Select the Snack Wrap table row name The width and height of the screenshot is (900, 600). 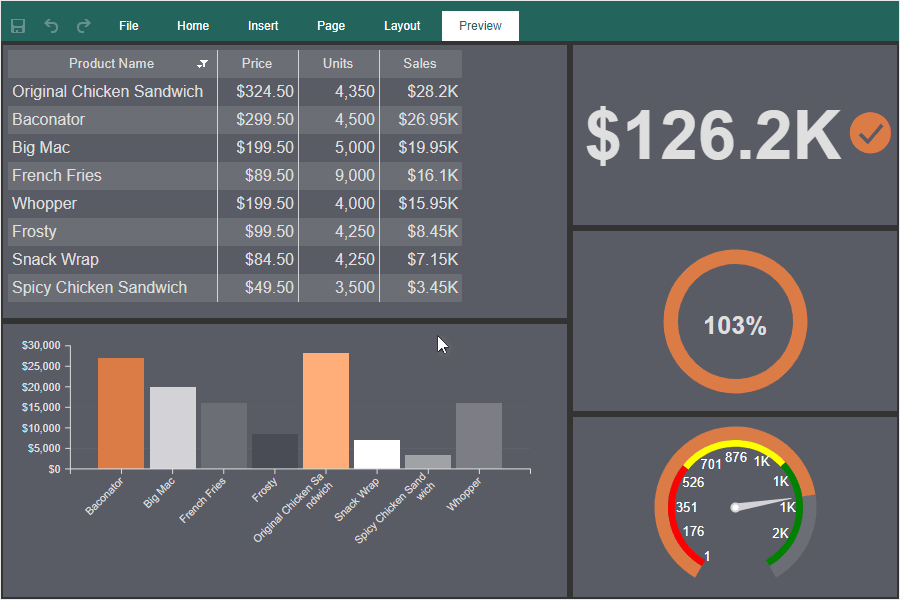click(56, 260)
